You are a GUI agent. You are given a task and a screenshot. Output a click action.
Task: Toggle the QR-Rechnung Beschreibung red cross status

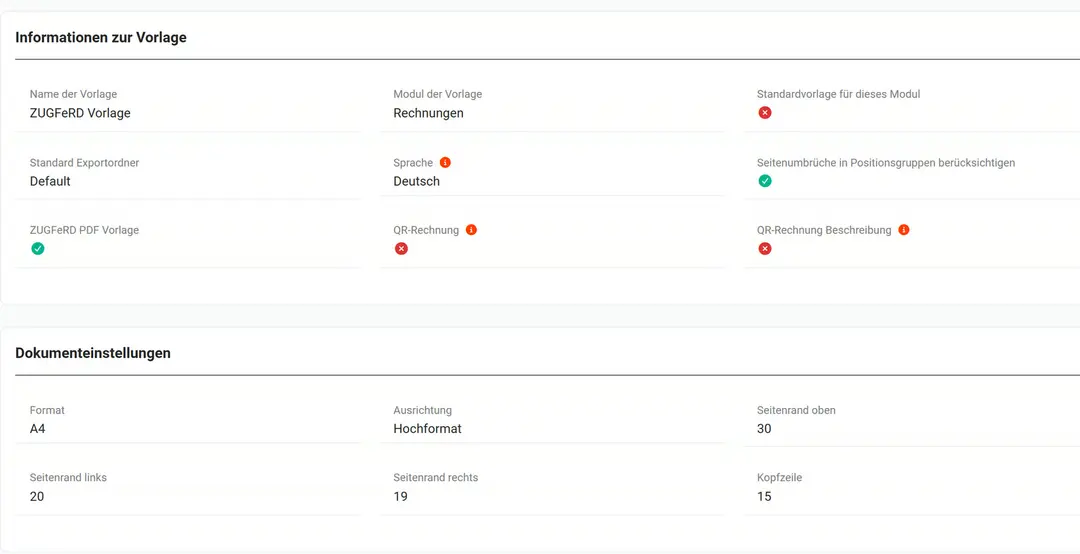765,249
